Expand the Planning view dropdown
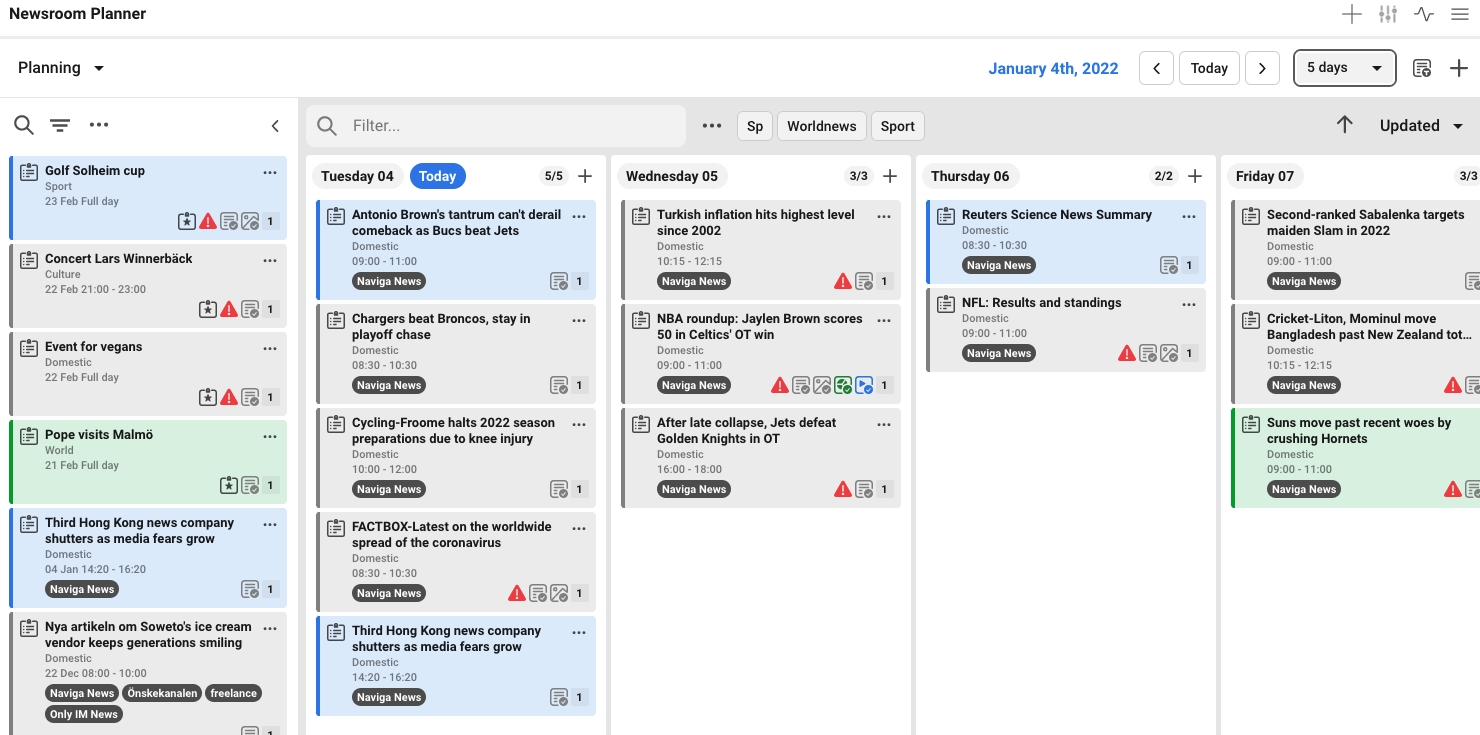This screenshot has width=1480, height=735. (x=61, y=68)
